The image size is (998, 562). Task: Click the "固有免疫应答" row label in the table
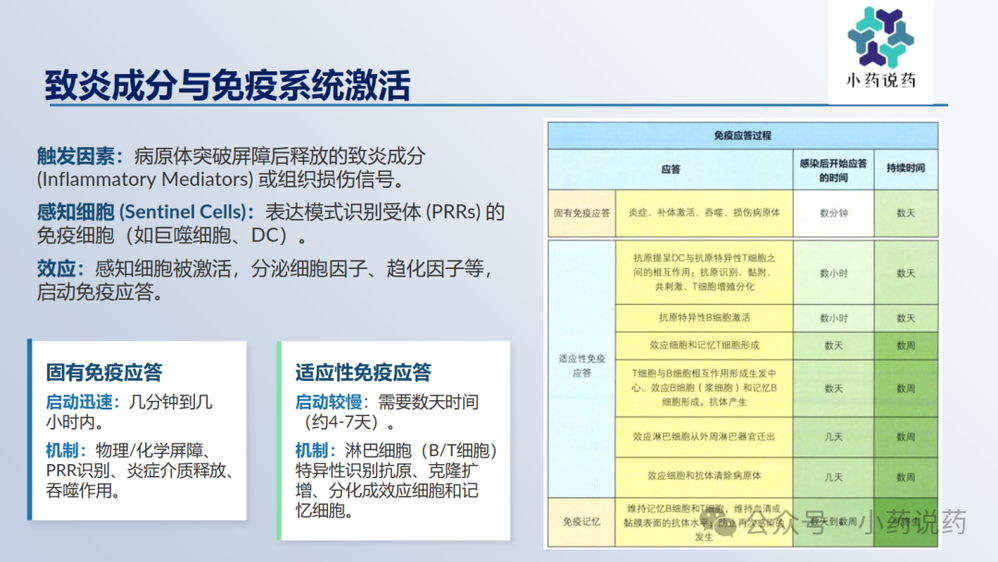(581, 213)
